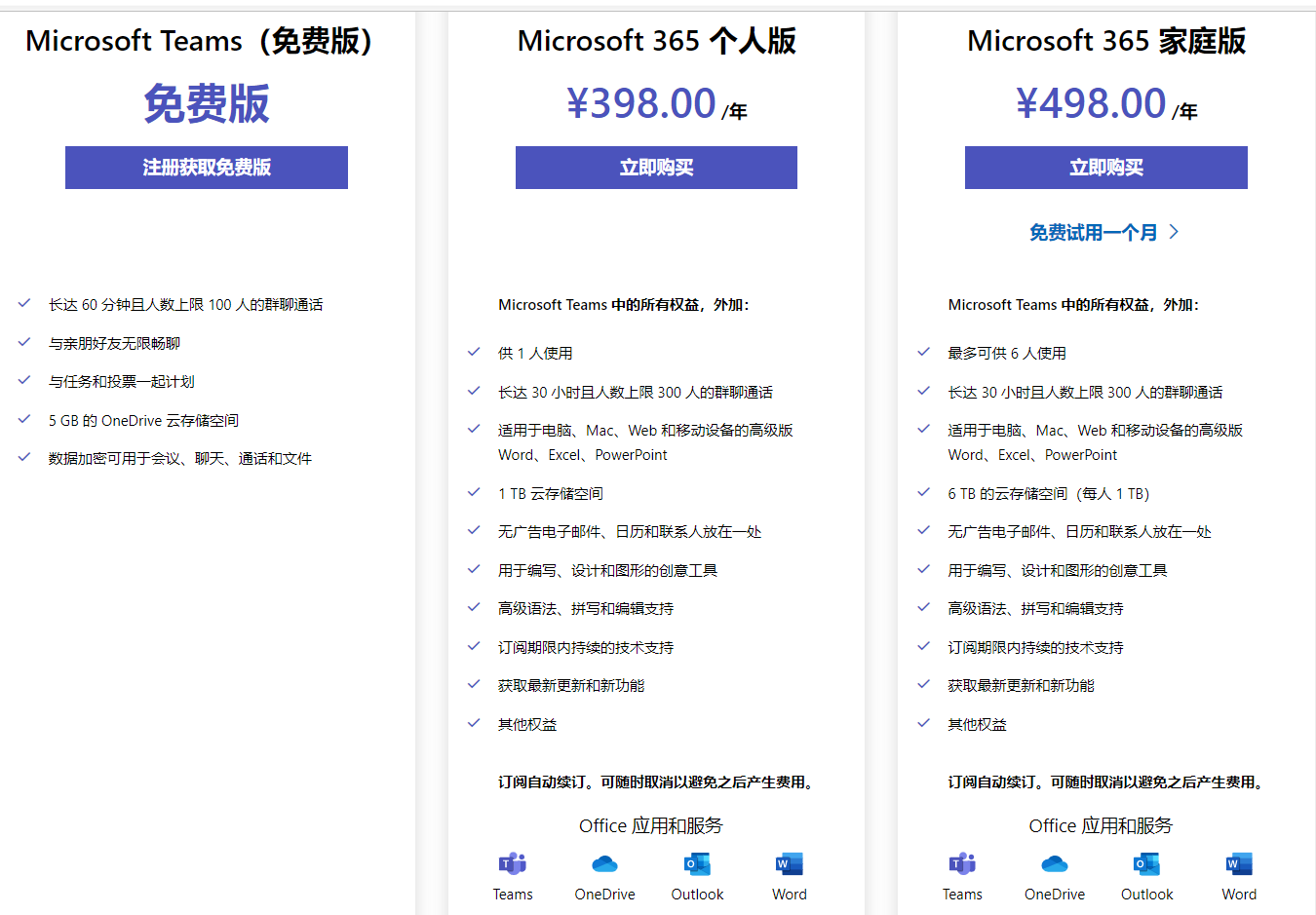Click OneDrive icon under Microsoft 365 家庭版
This screenshot has width=1316, height=915.
[1055, 864]
